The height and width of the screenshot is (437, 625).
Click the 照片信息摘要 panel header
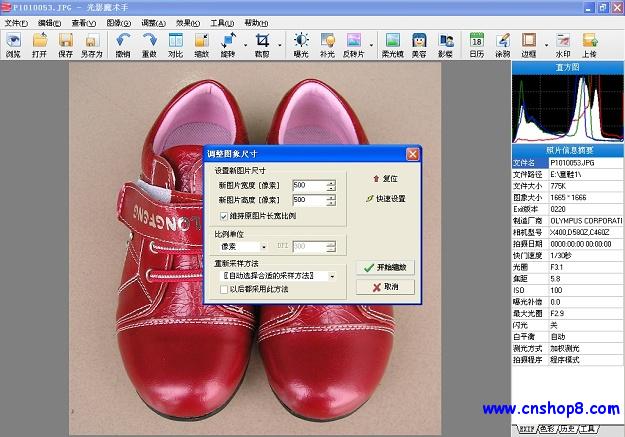tap(568, 150)
